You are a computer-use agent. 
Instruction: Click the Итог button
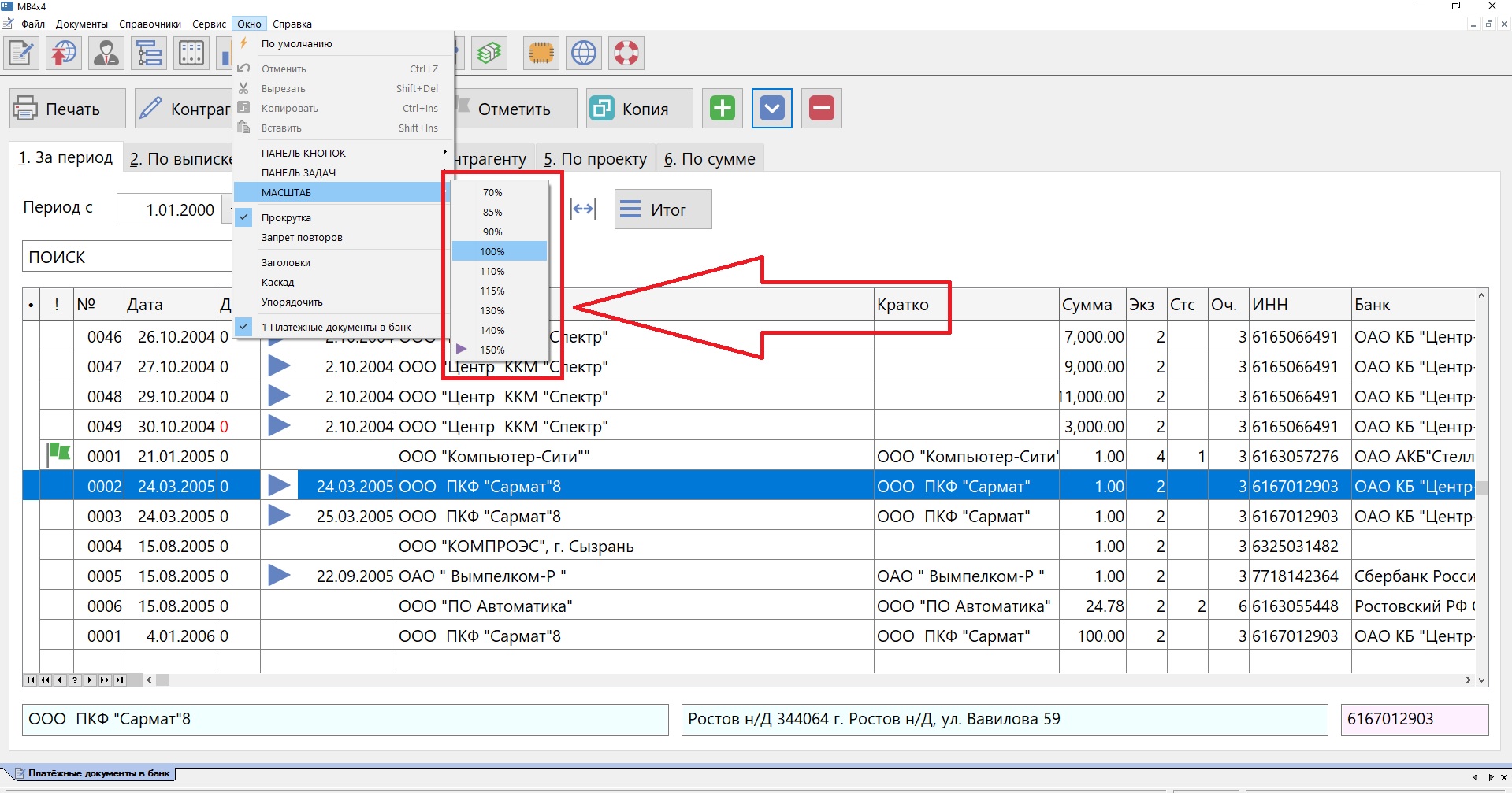pyautogui.click(x=663, y=210)
